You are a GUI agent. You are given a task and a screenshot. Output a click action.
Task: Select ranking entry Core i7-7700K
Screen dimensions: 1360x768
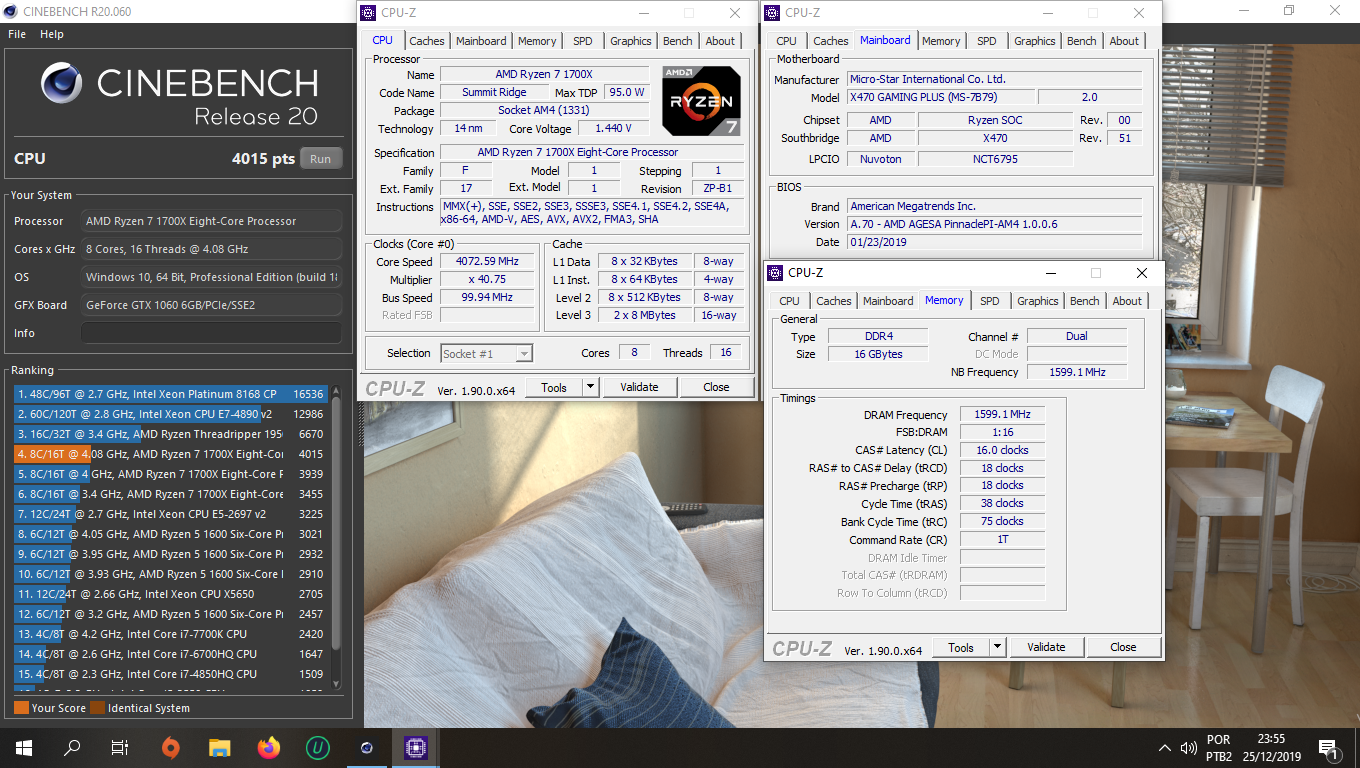[171, 634]
